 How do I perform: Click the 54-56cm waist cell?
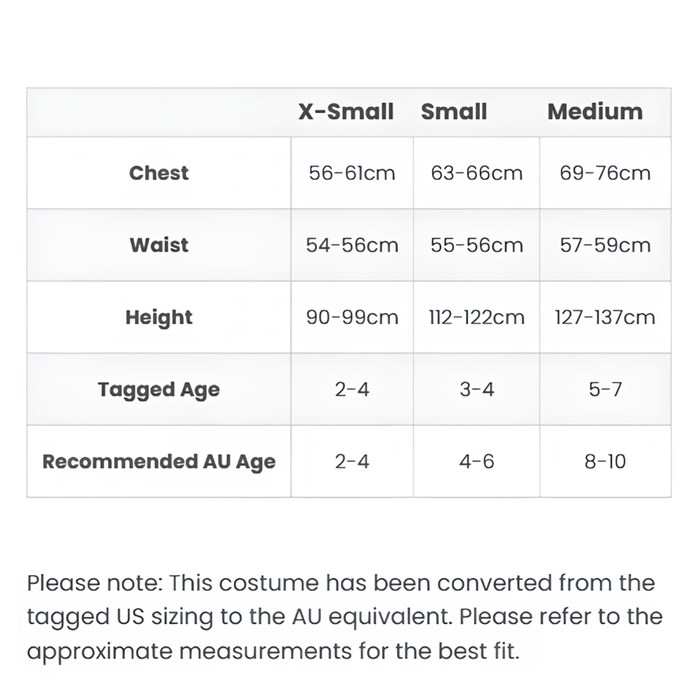coord(352,245)
